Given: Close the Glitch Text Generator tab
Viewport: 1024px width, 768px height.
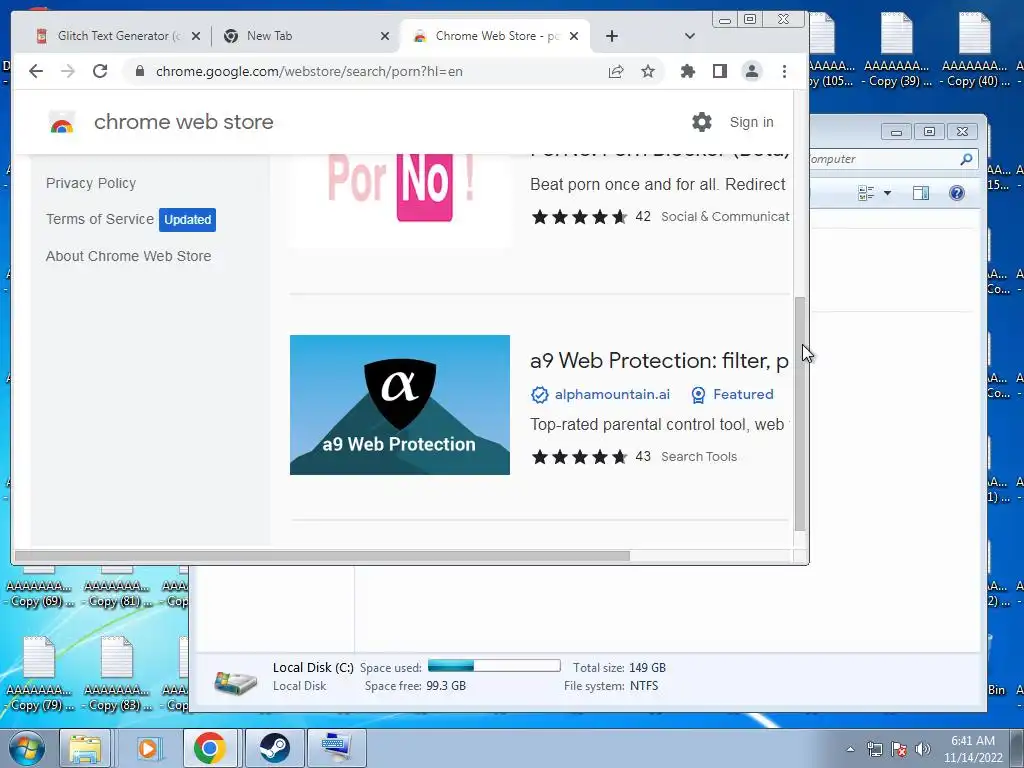Looking at the screenshot, I should [196, 37].
